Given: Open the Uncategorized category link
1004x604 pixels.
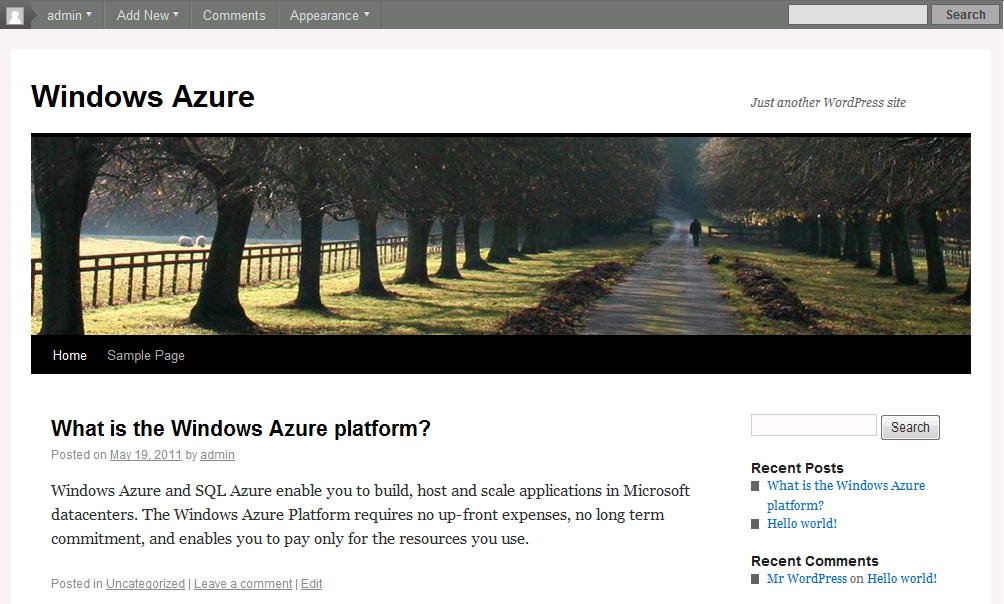Looking at the screenshot, I should click(x=145, y=584).
